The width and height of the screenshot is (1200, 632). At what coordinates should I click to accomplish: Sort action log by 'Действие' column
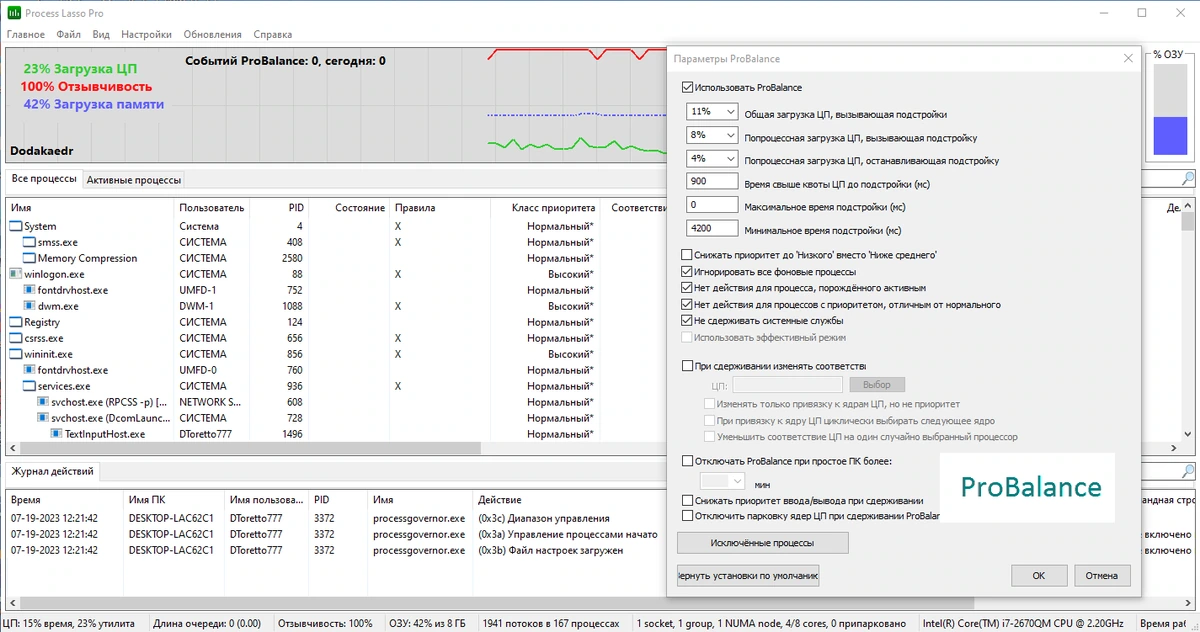point(570,499)
